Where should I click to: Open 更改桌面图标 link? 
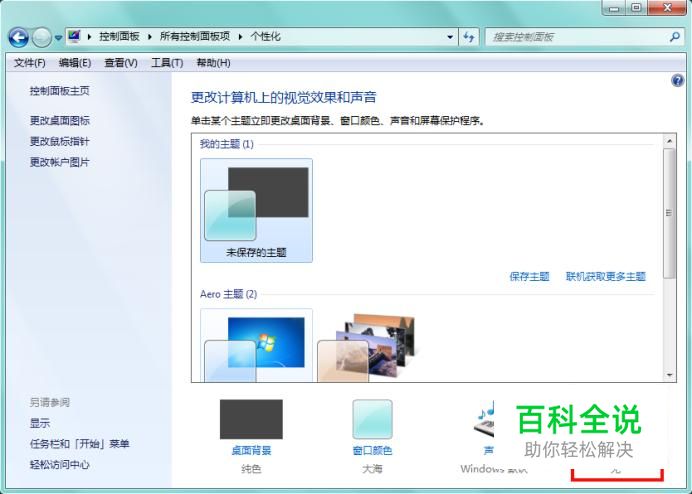click(60, 121)
